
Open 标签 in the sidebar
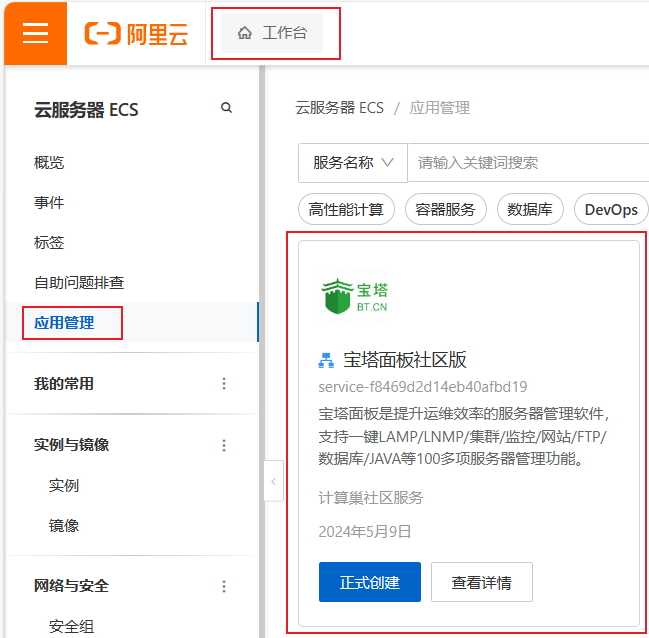49,243
